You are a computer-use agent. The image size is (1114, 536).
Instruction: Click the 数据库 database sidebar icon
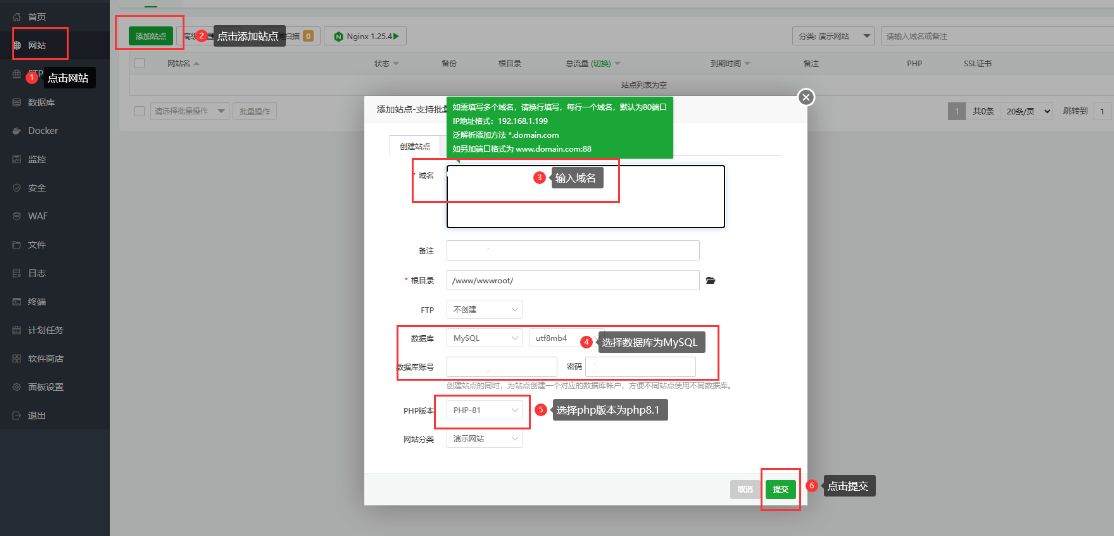pyautogui.click(x=17, y=102)
